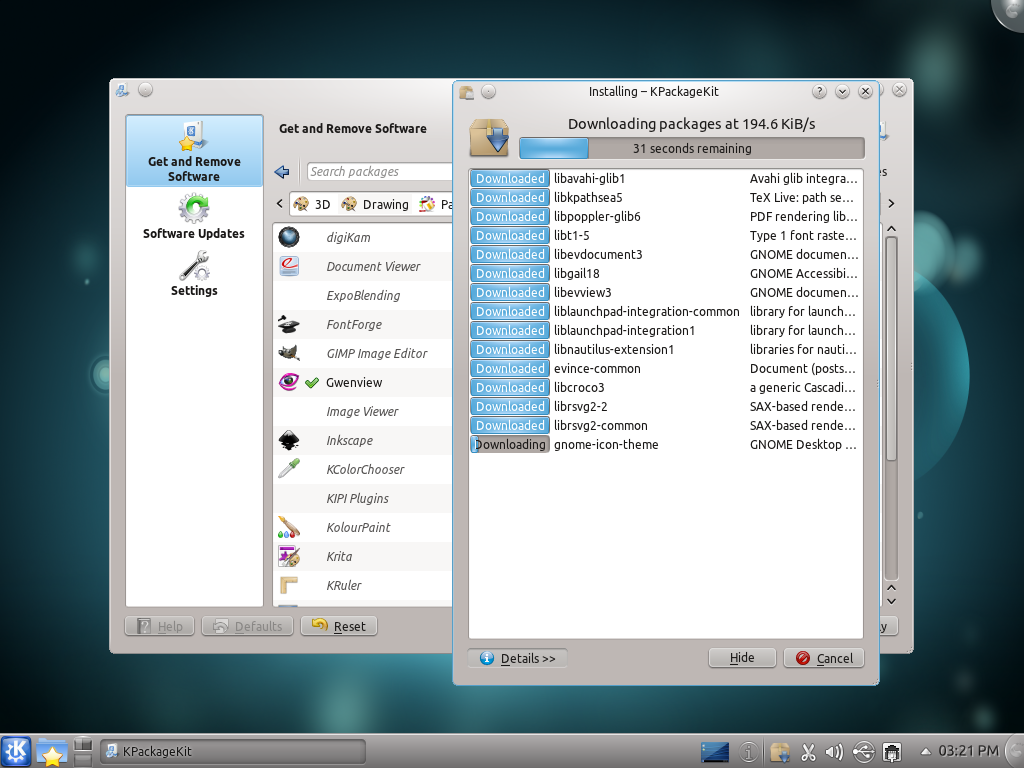Expand the Details >> section

coord(517,658)
